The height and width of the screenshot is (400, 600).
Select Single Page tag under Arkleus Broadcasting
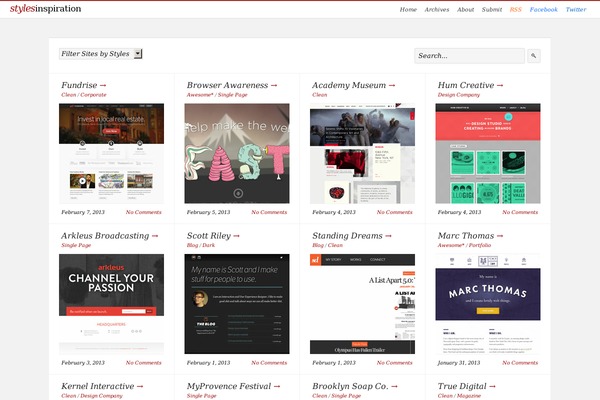(76, 245)
